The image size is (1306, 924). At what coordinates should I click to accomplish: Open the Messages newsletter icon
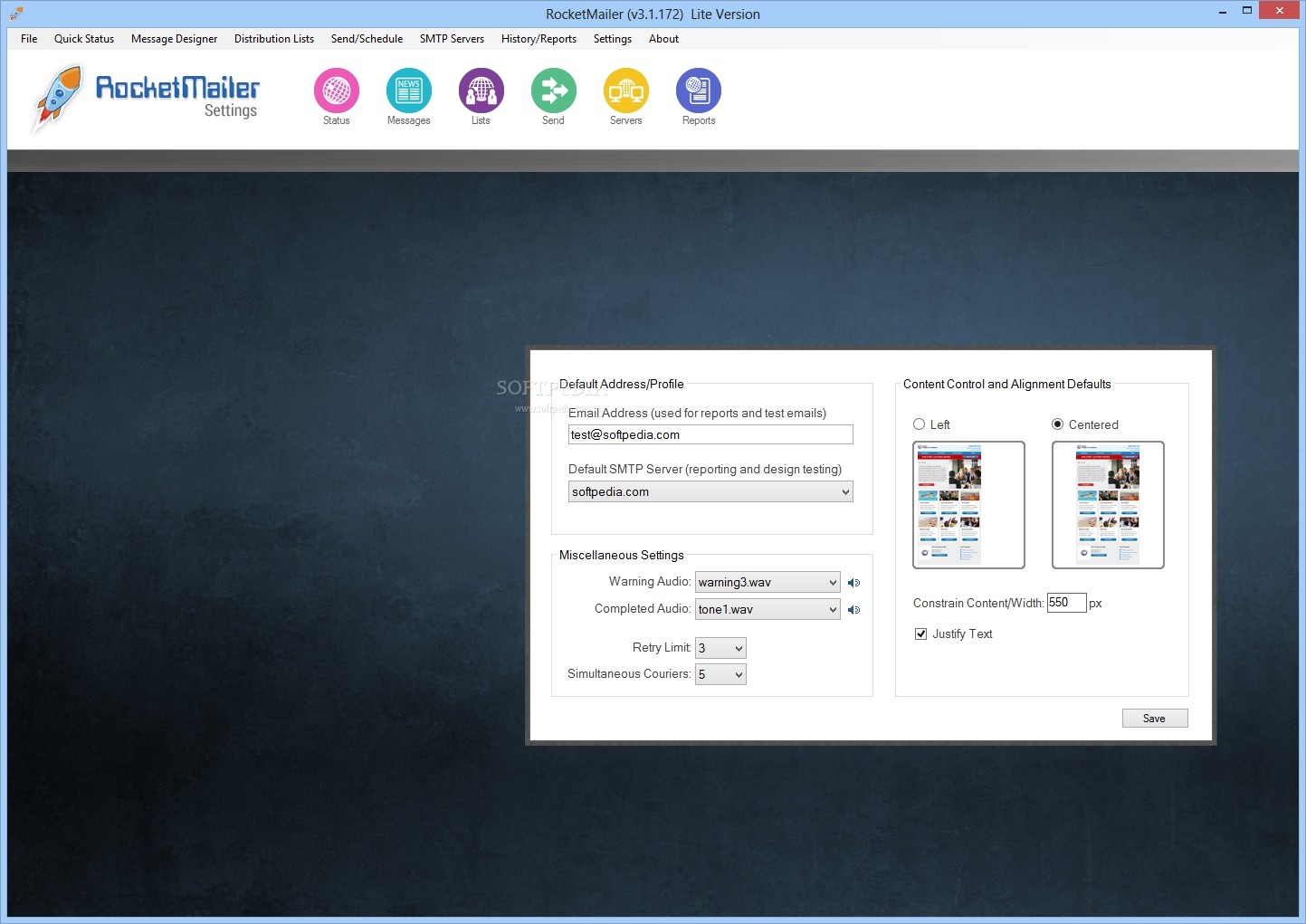[409, 90]
